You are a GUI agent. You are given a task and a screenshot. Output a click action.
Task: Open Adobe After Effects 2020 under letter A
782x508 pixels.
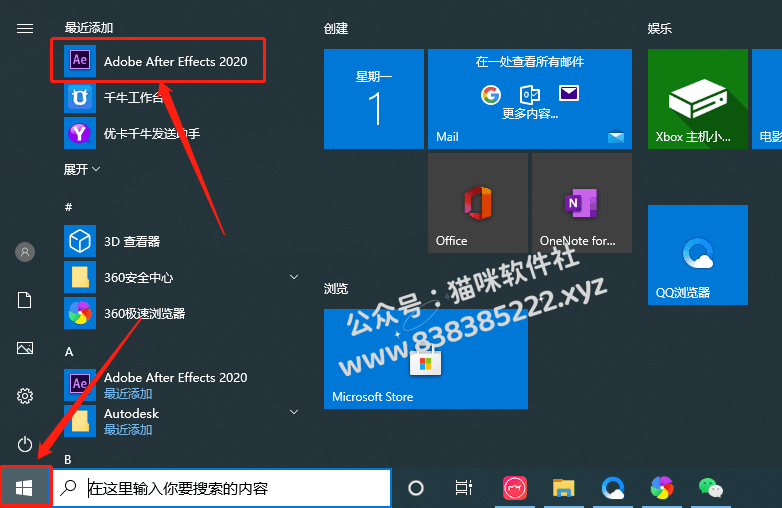[x=183, y=384]
